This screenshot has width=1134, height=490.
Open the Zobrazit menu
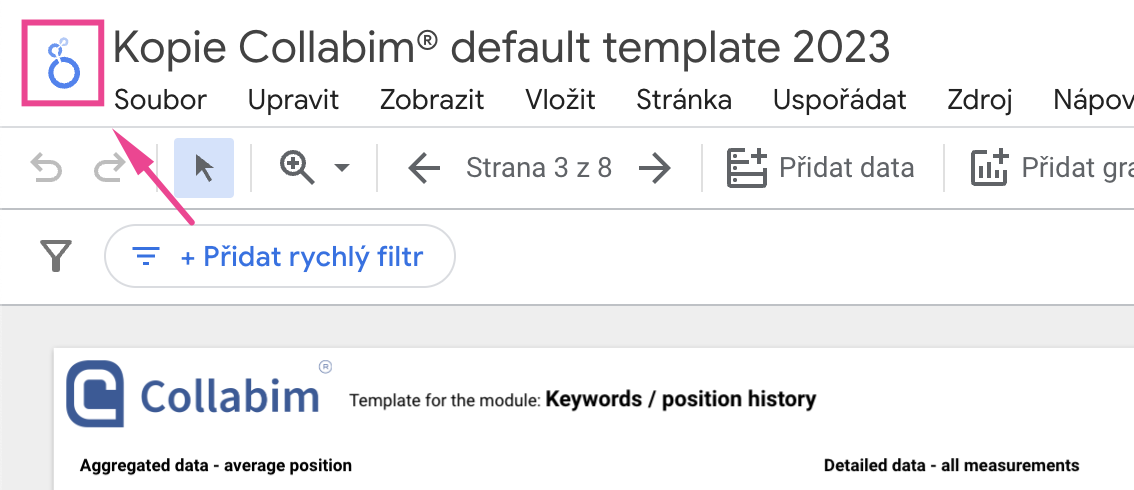432,100
